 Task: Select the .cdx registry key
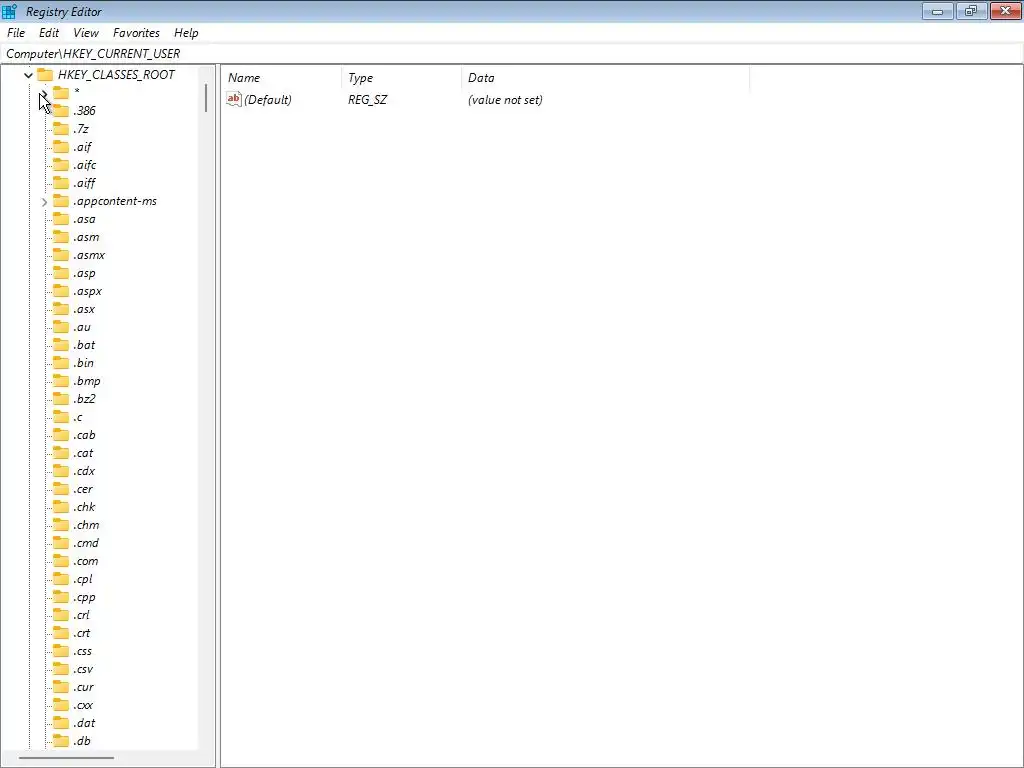pyautogui.click(x=84, y=471)
